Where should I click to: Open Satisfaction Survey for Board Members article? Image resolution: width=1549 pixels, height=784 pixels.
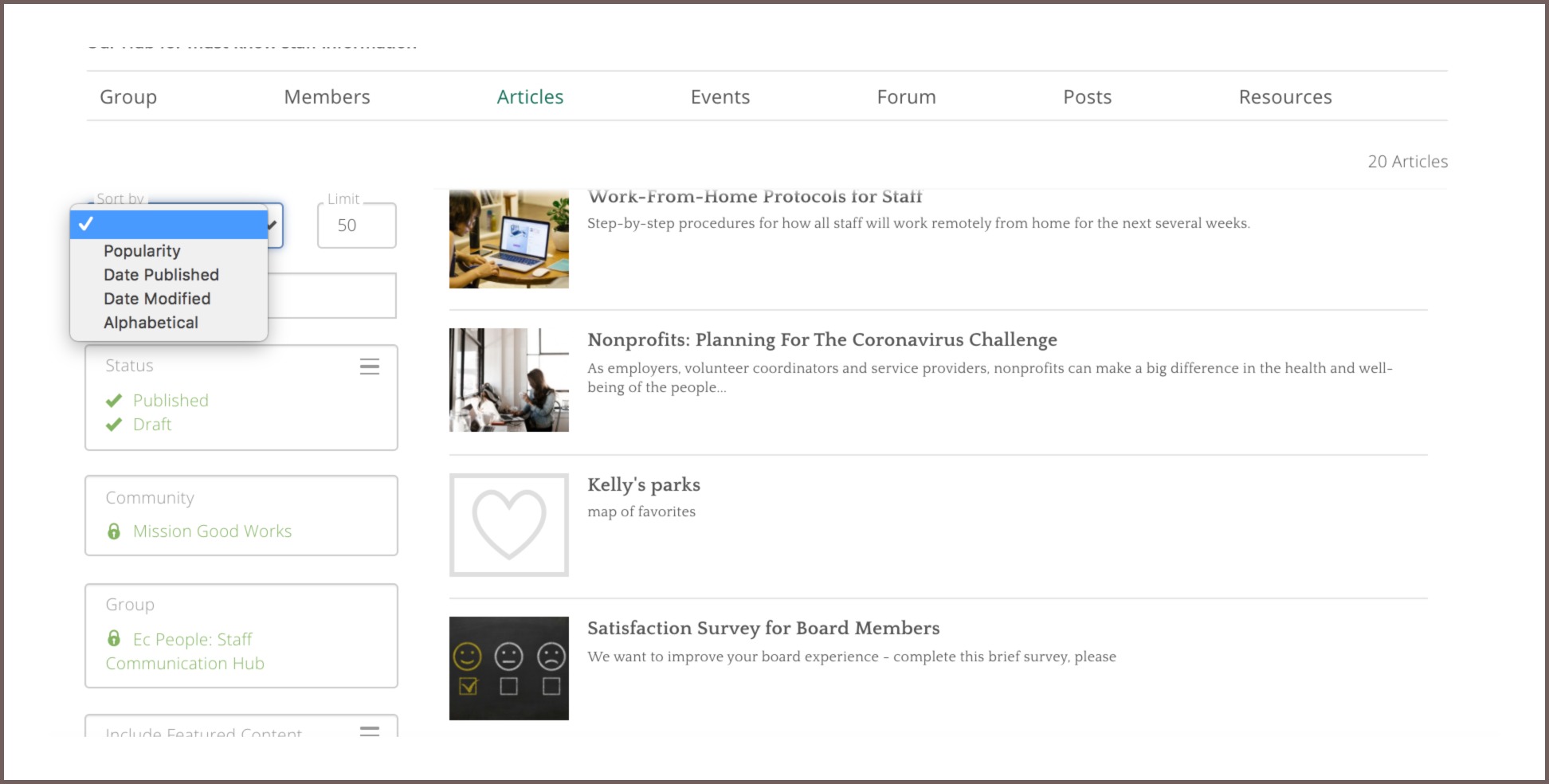(763, 629)
